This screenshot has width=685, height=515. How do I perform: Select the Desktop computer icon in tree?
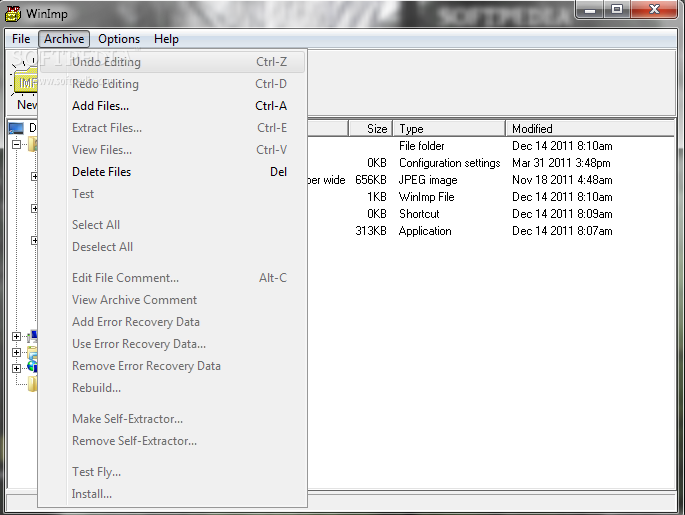tap(17, 128)
